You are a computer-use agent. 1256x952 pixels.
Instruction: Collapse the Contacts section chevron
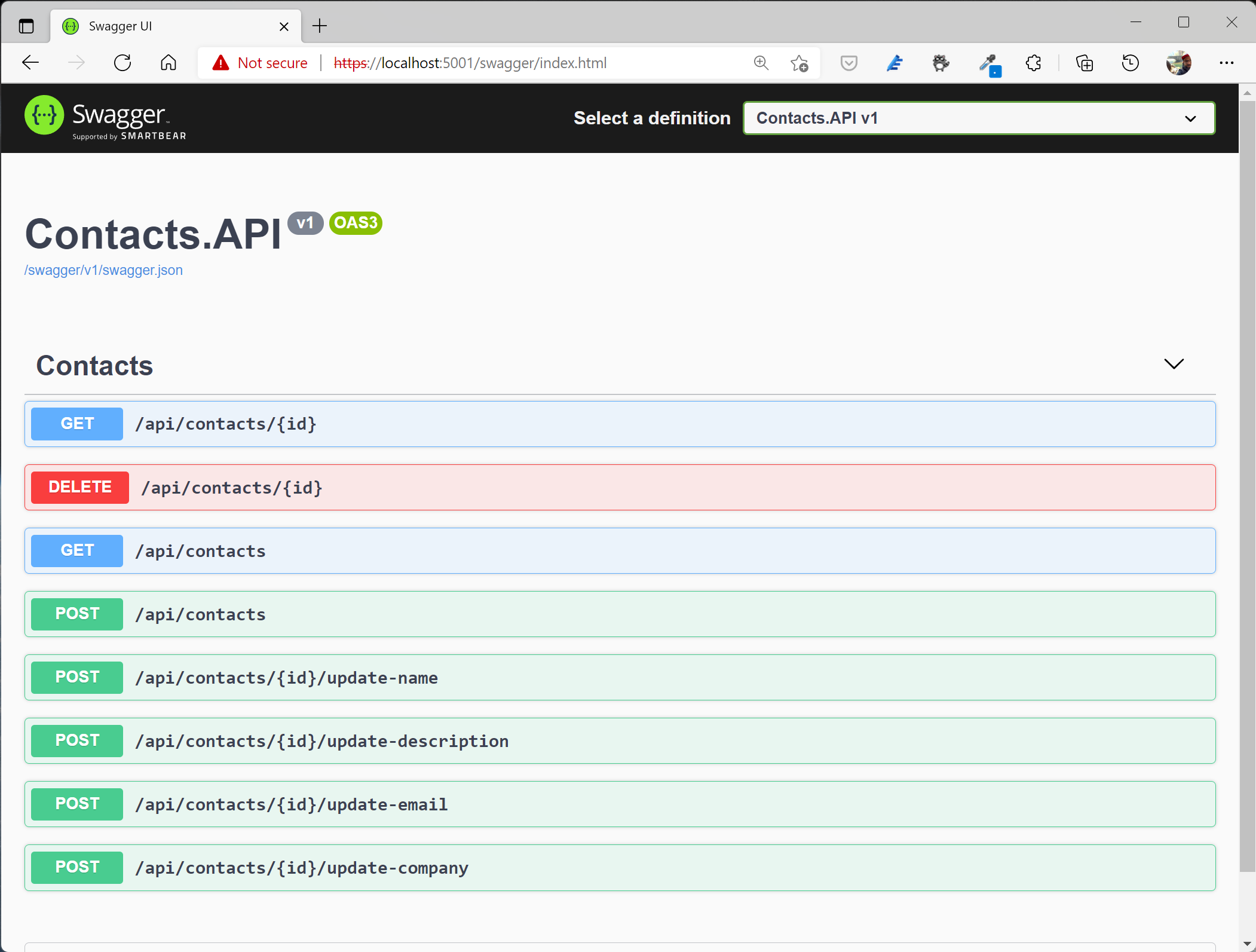point(1174,364)
